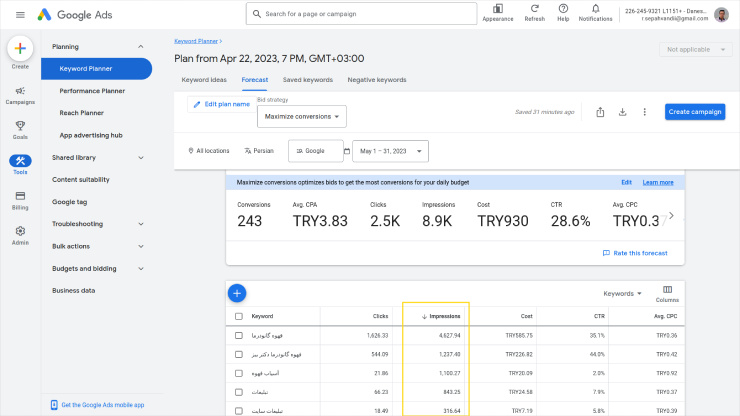Screen dimensions: 740x416
Task: Open the Help menu
Action: pos(563,13)
